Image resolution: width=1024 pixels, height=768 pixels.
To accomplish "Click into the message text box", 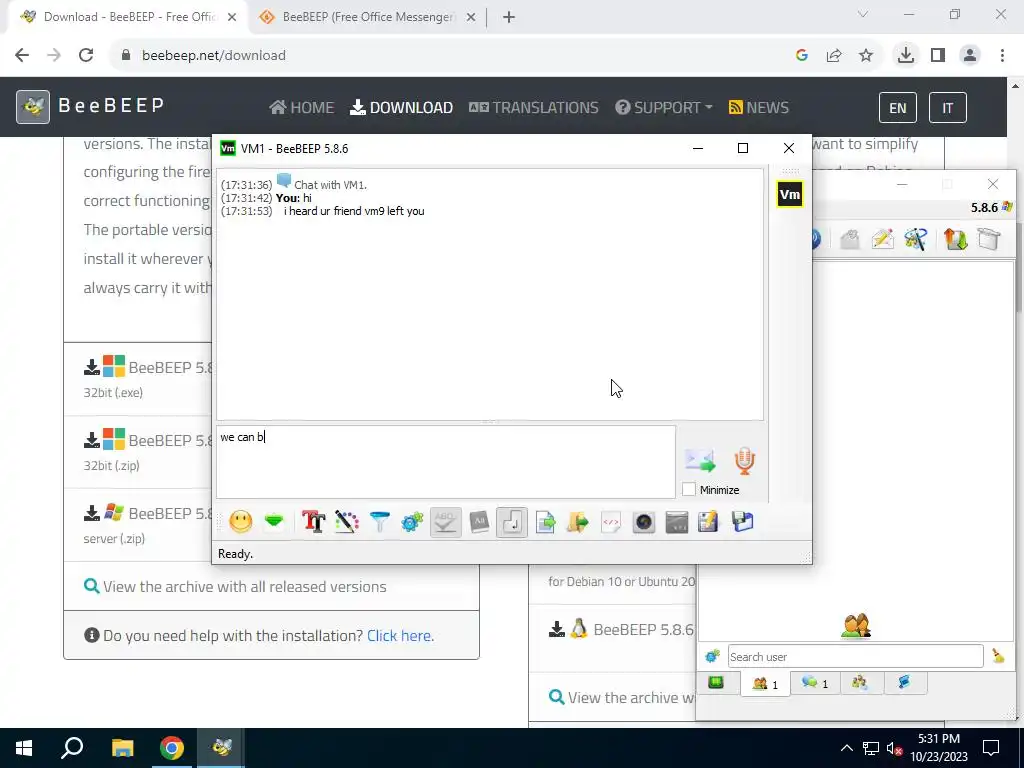I will click(x=446, y=462).
